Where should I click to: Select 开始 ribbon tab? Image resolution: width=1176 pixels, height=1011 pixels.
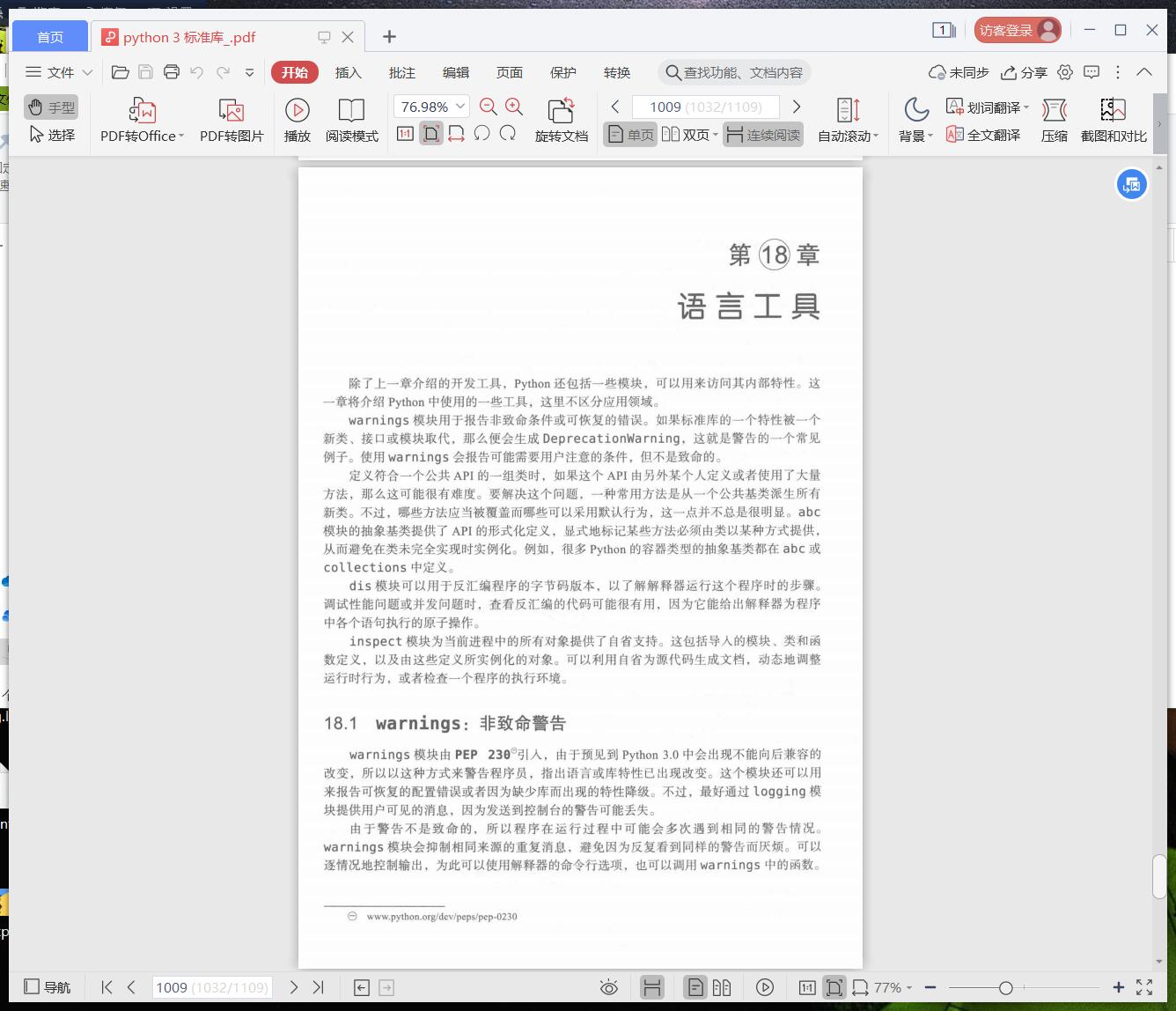click(295, 72)
